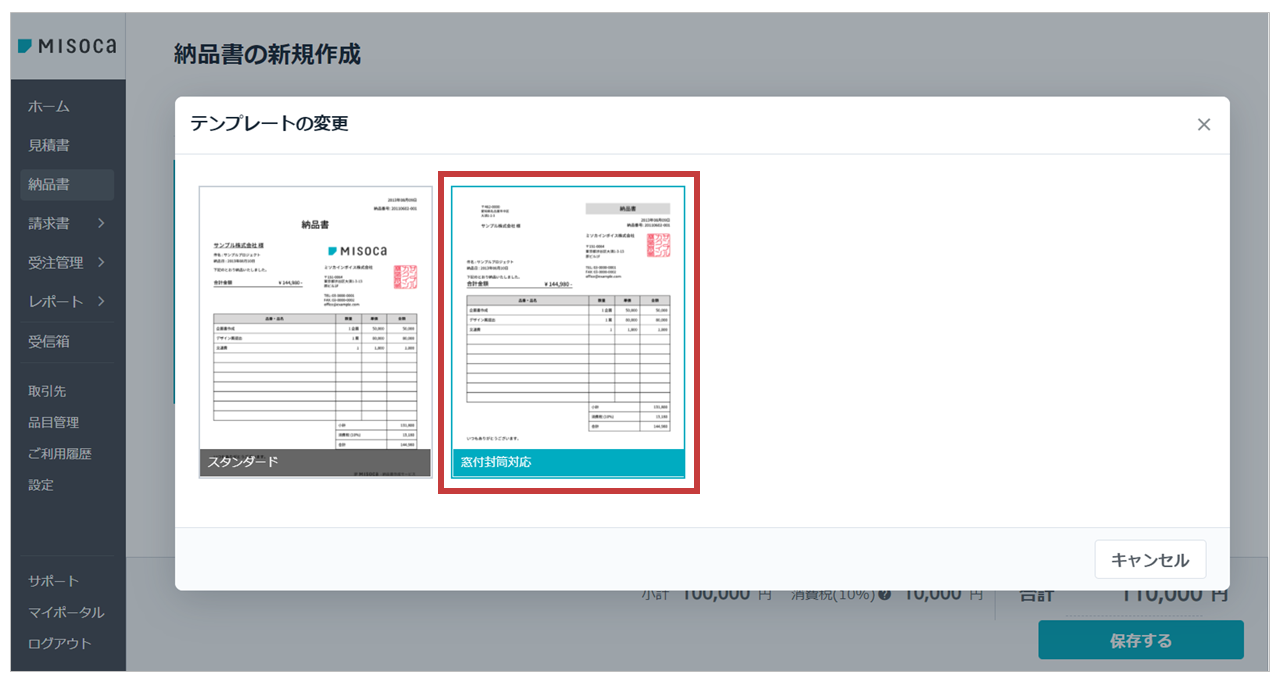This screenshot has height=682, width=1280.
Task: Go to 見積書 in the sidebar
Action: pos(49,146)
